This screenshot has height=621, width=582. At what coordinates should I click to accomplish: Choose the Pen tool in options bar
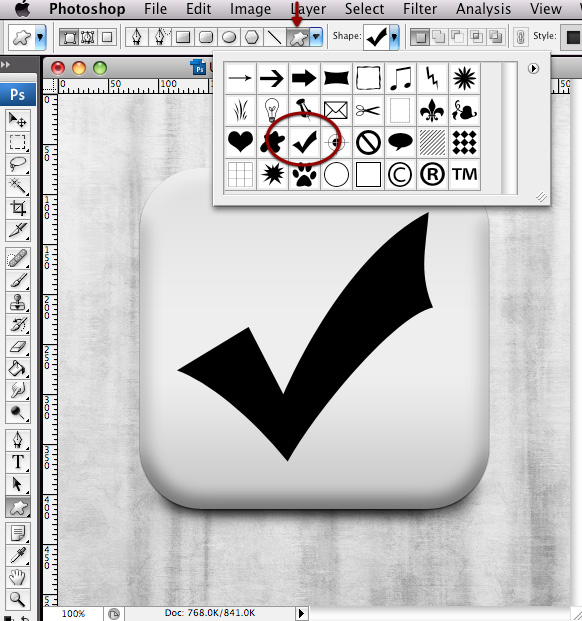tap(137, 37)
